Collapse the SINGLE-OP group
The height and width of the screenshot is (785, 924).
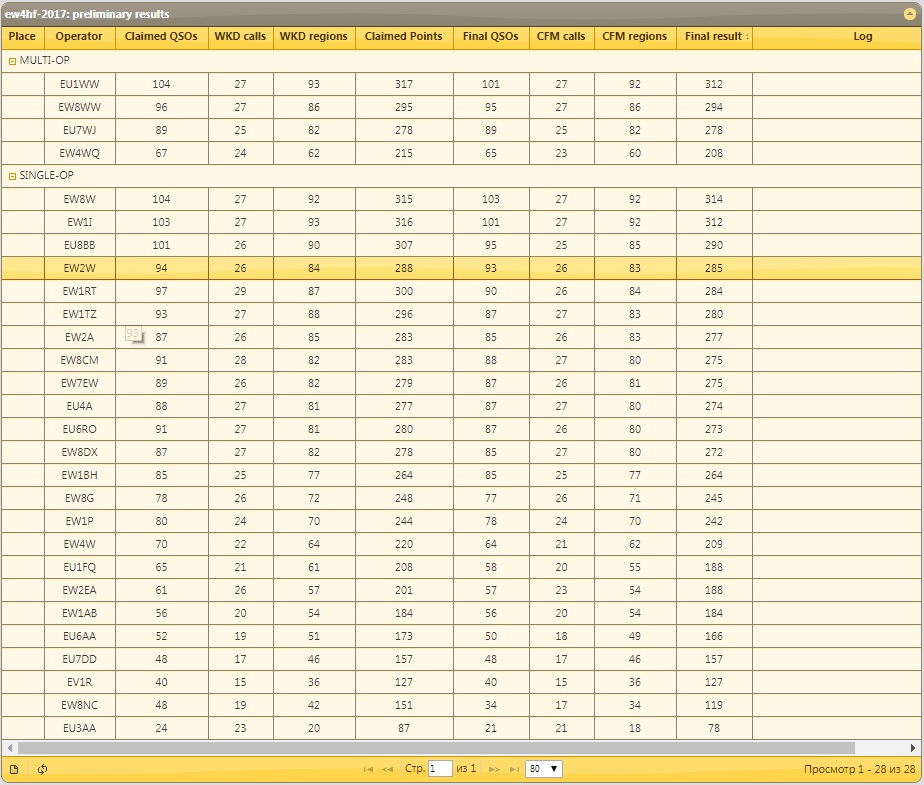coord(13,176)
